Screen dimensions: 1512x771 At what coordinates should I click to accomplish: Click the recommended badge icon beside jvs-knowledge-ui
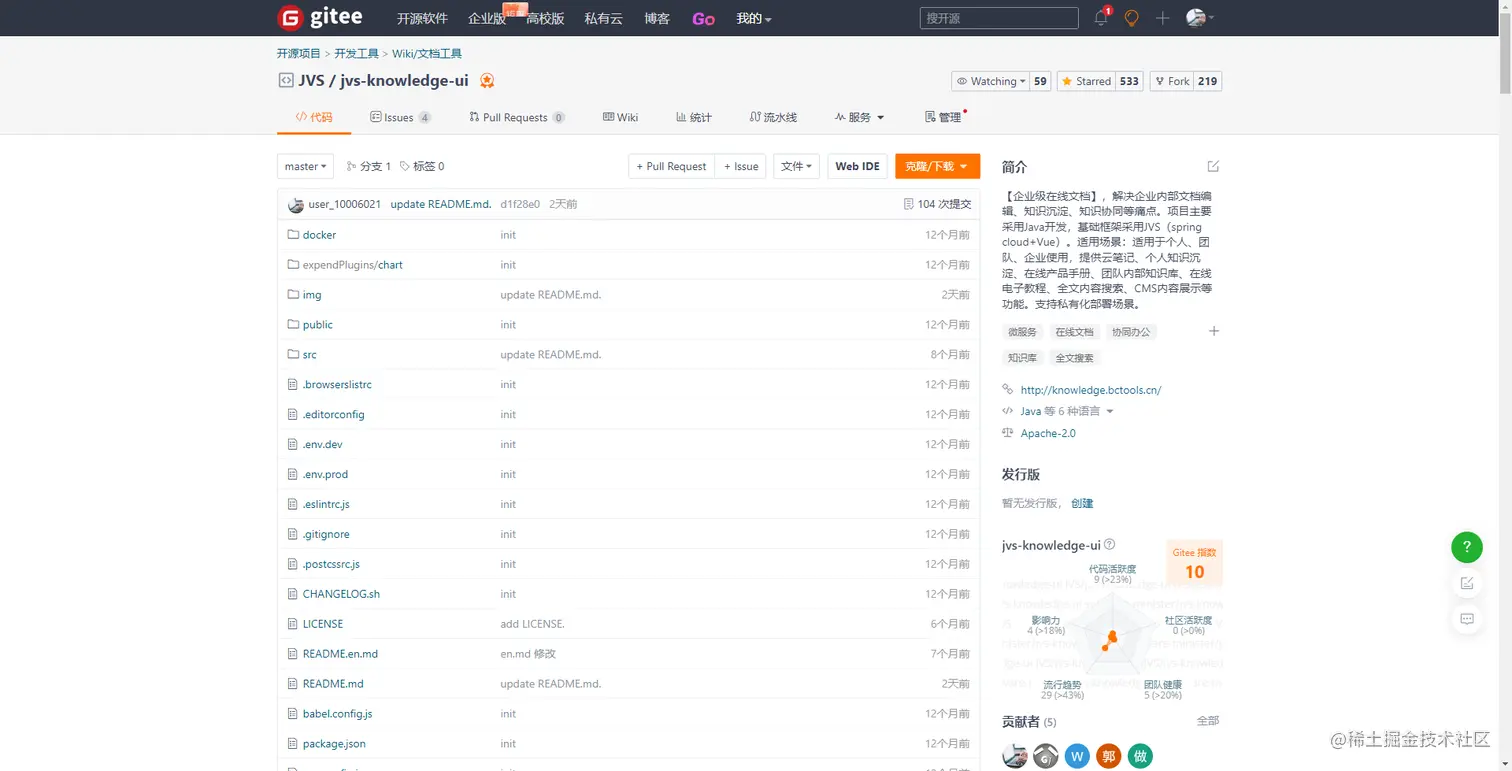click(487, 81)
